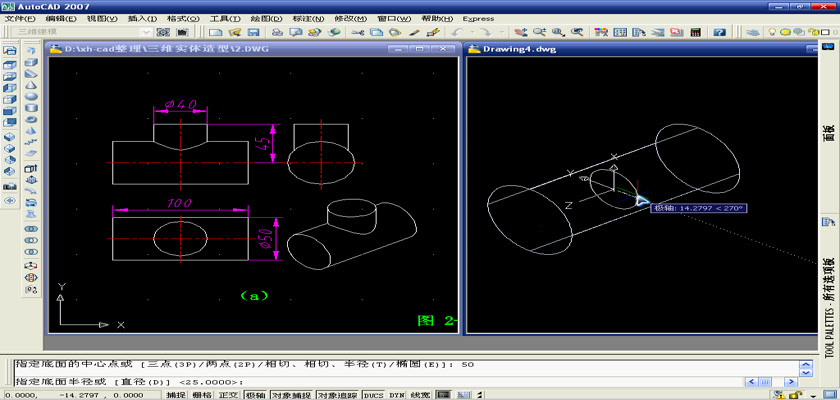840x400 pixels.
Task: Toggle the 极轴 polar tracking button
Action: (256, 395)
